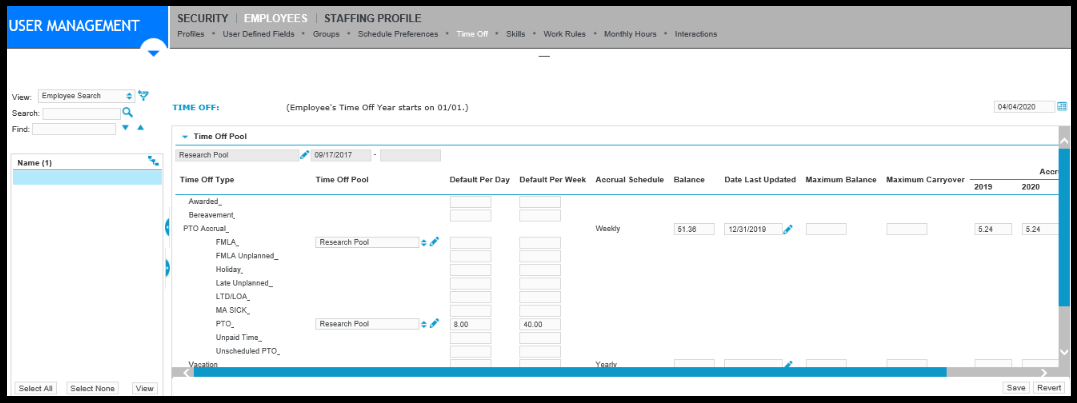
Task: Go to the Monthly Hours tab
Action: (x=630, y=34)
